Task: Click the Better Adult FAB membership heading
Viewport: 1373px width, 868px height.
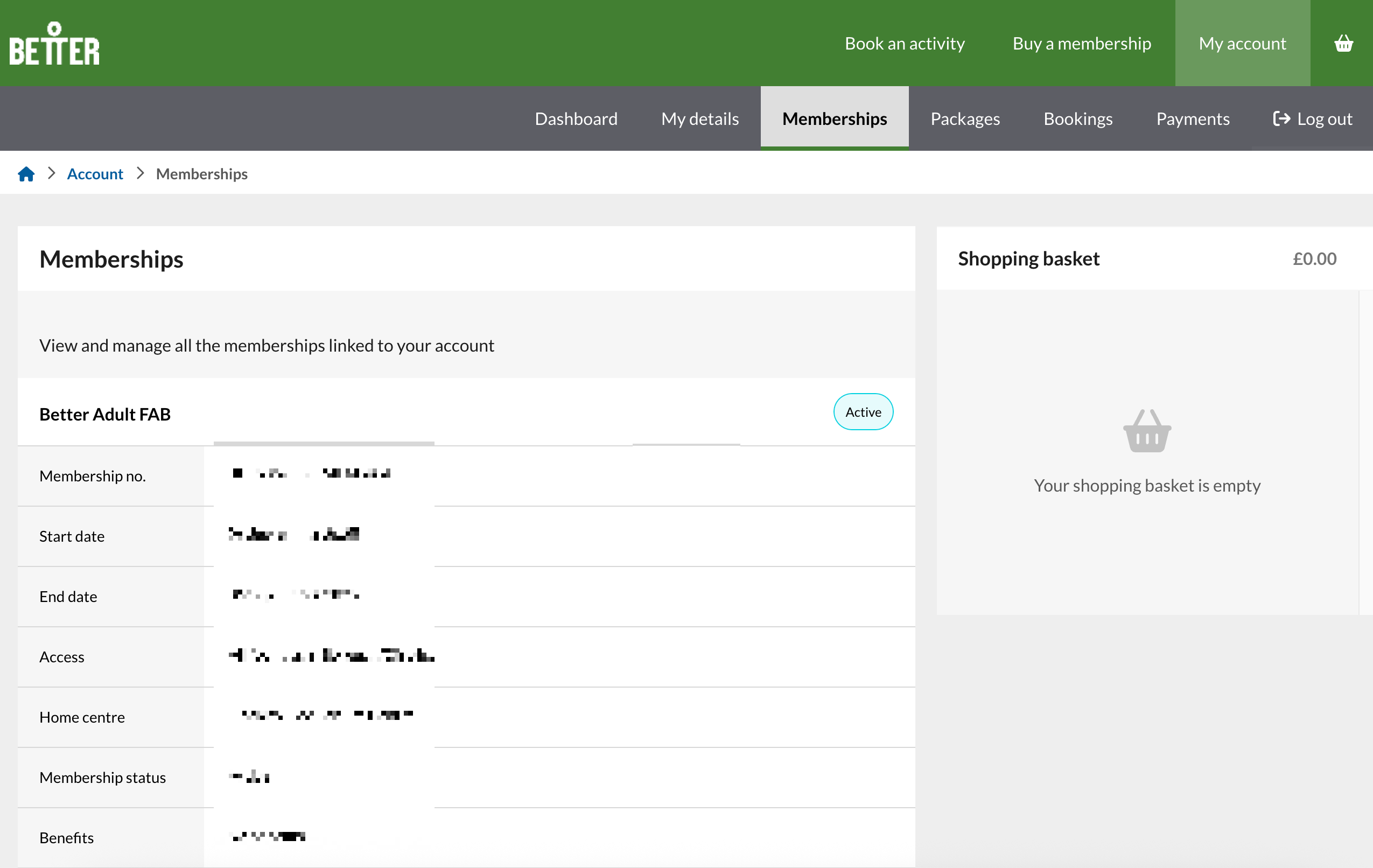Action: [x=105, y=414]
